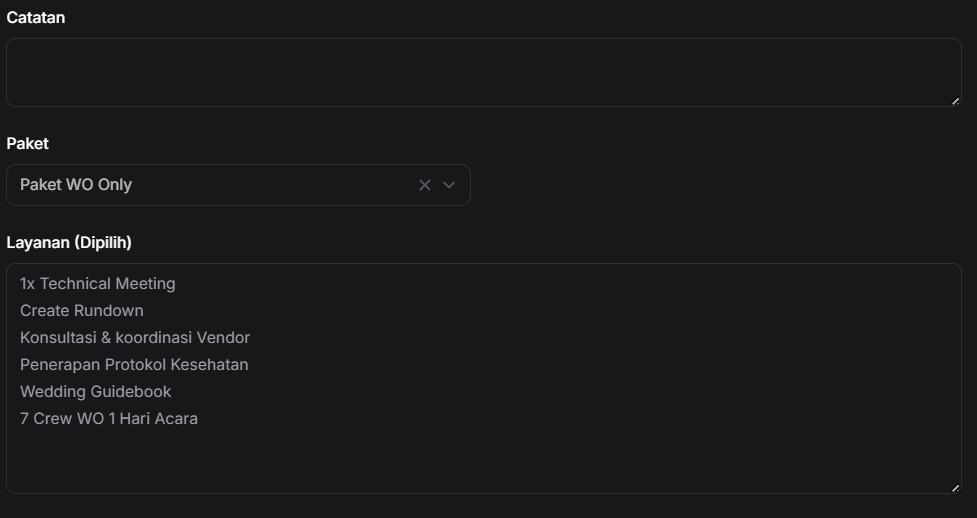Image resolution: width=977 pixels, height=518 pixels.
Task: Clear the selected Paket WO Only value
Action: [425, 185]
